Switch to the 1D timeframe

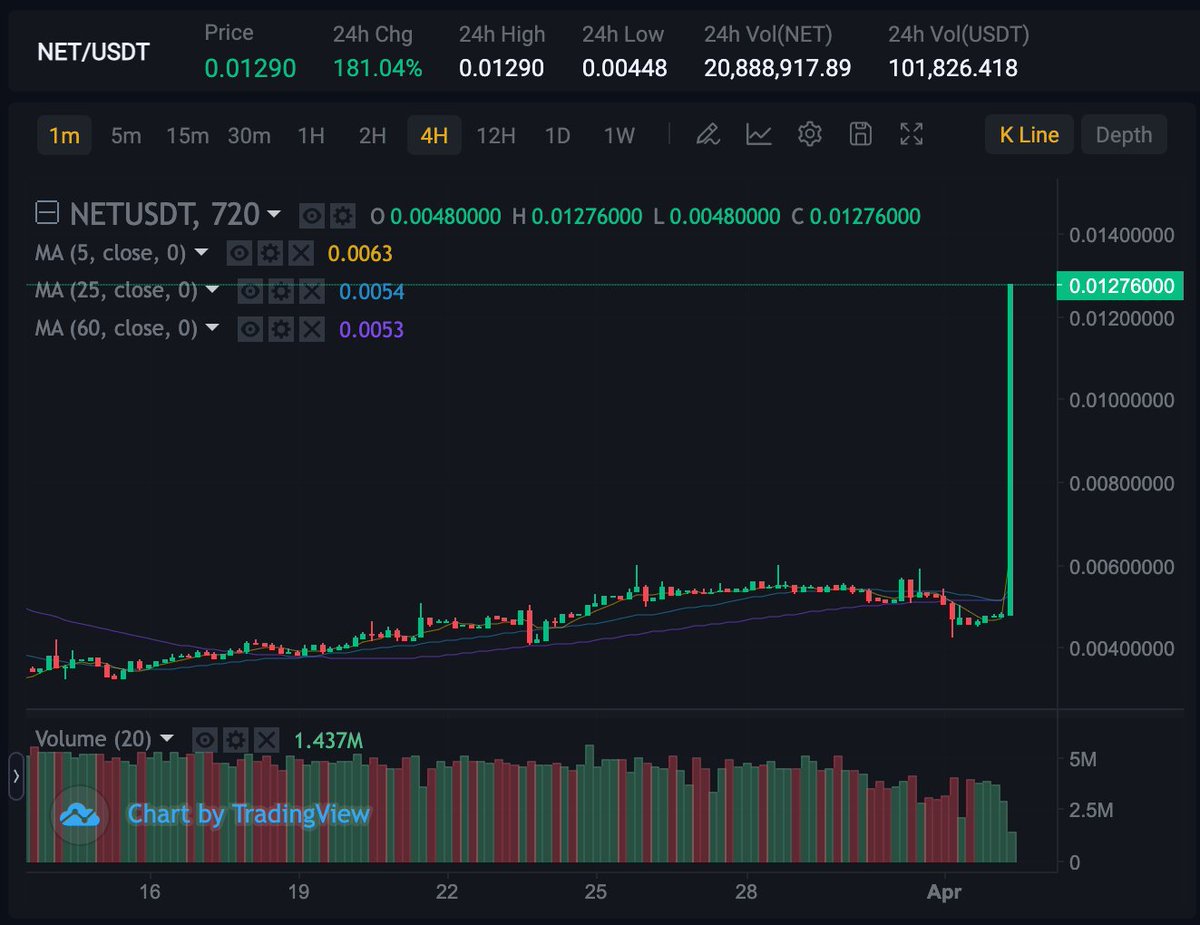557,135
